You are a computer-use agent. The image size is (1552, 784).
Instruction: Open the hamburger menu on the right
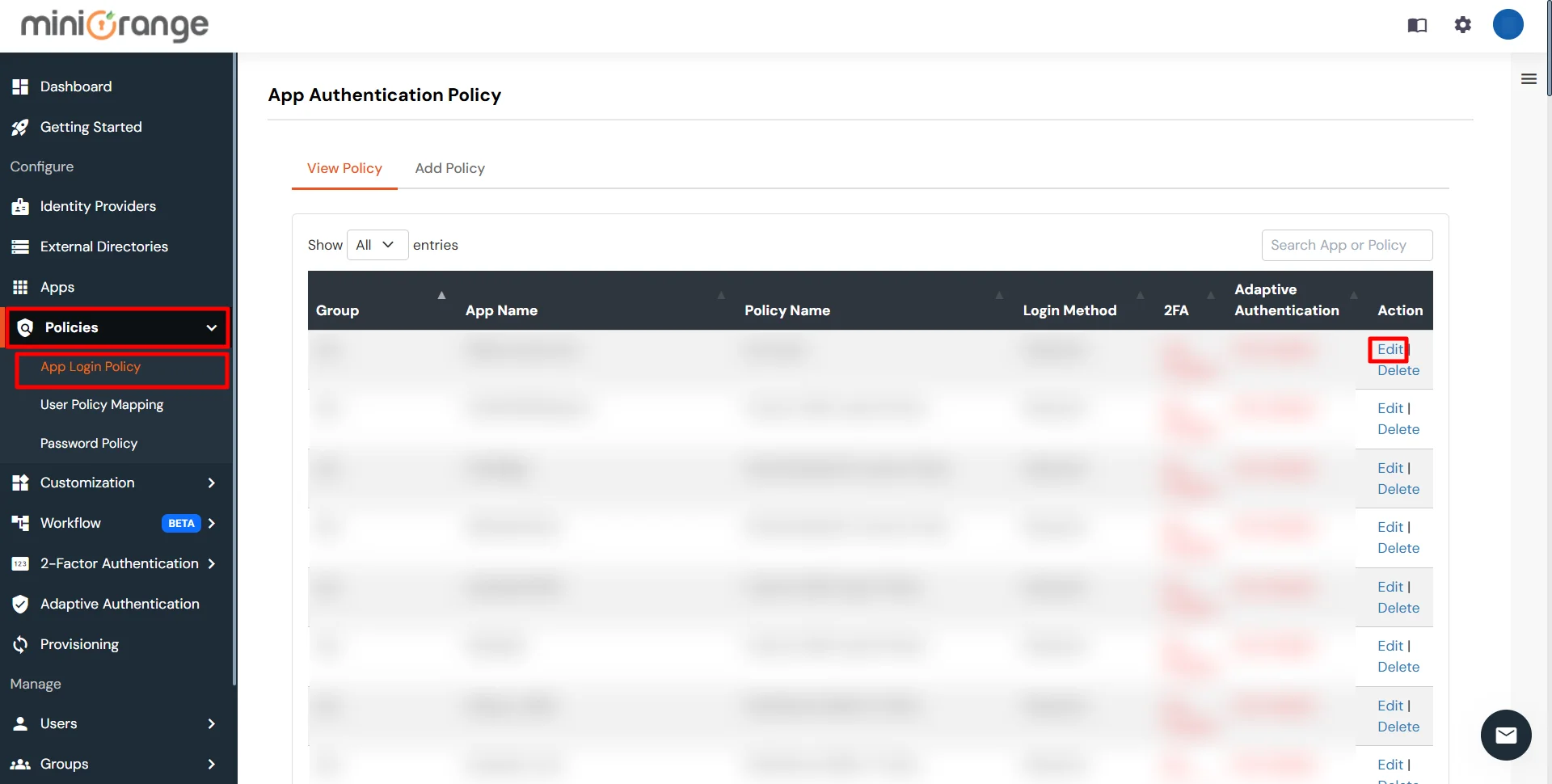(x=1529, y=78)
